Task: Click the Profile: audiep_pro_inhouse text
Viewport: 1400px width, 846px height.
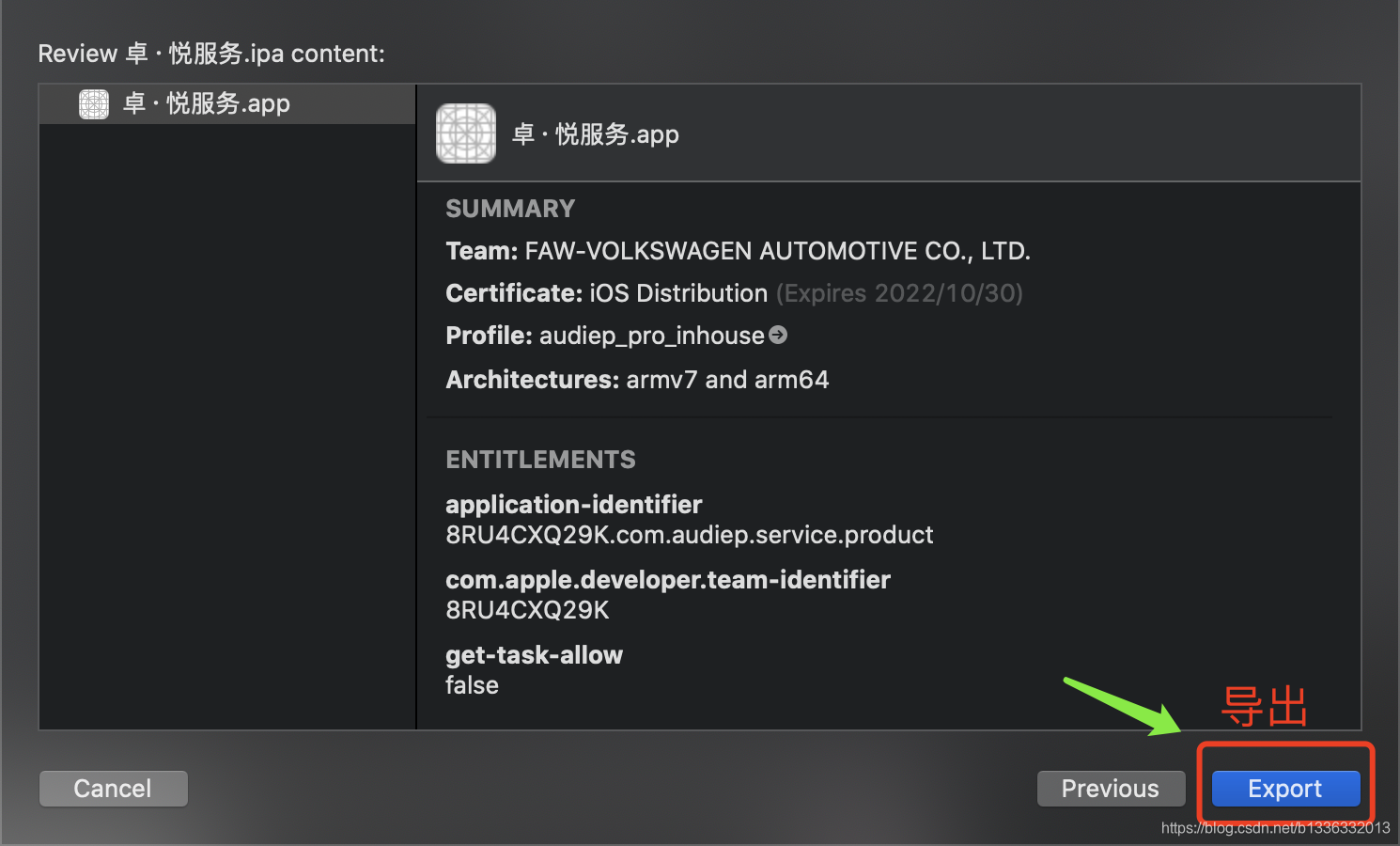Action: coord(605,336)
